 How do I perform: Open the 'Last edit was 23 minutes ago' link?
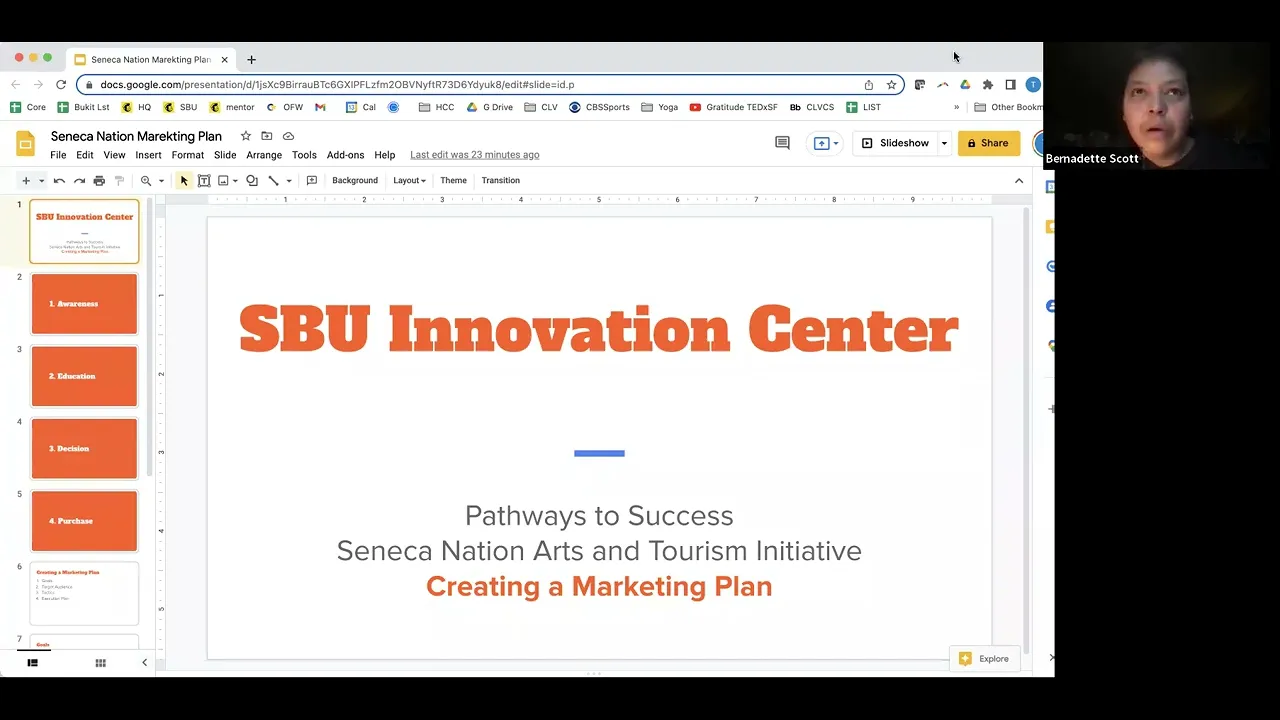[x=474, y=155]
